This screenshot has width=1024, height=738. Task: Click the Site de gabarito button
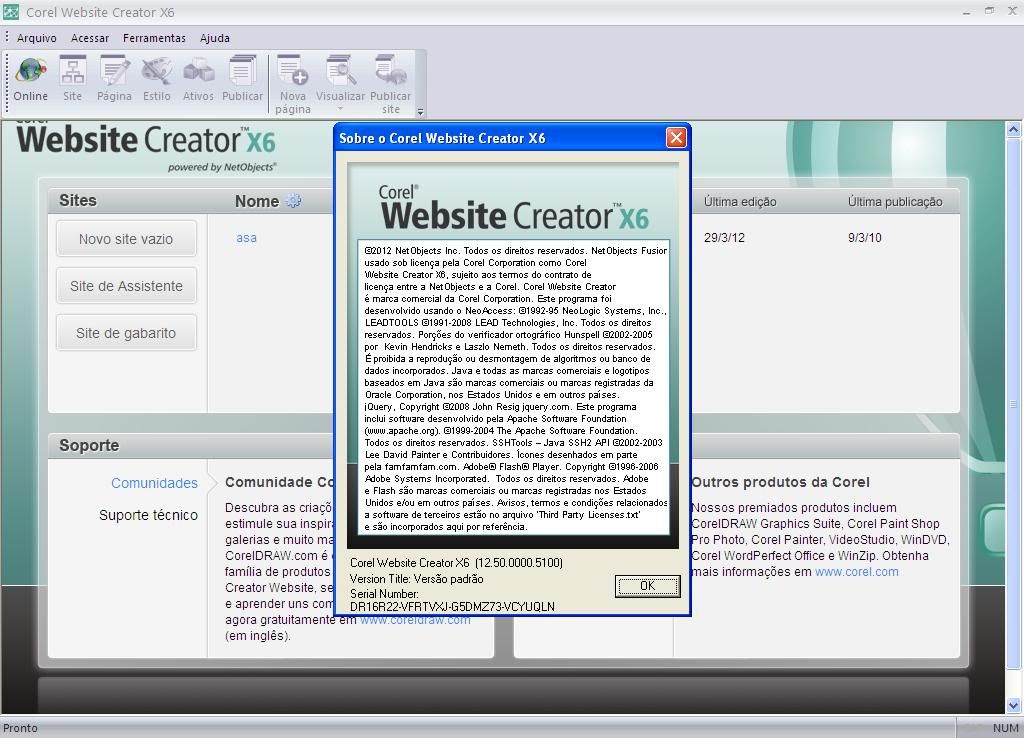[126, 333]
